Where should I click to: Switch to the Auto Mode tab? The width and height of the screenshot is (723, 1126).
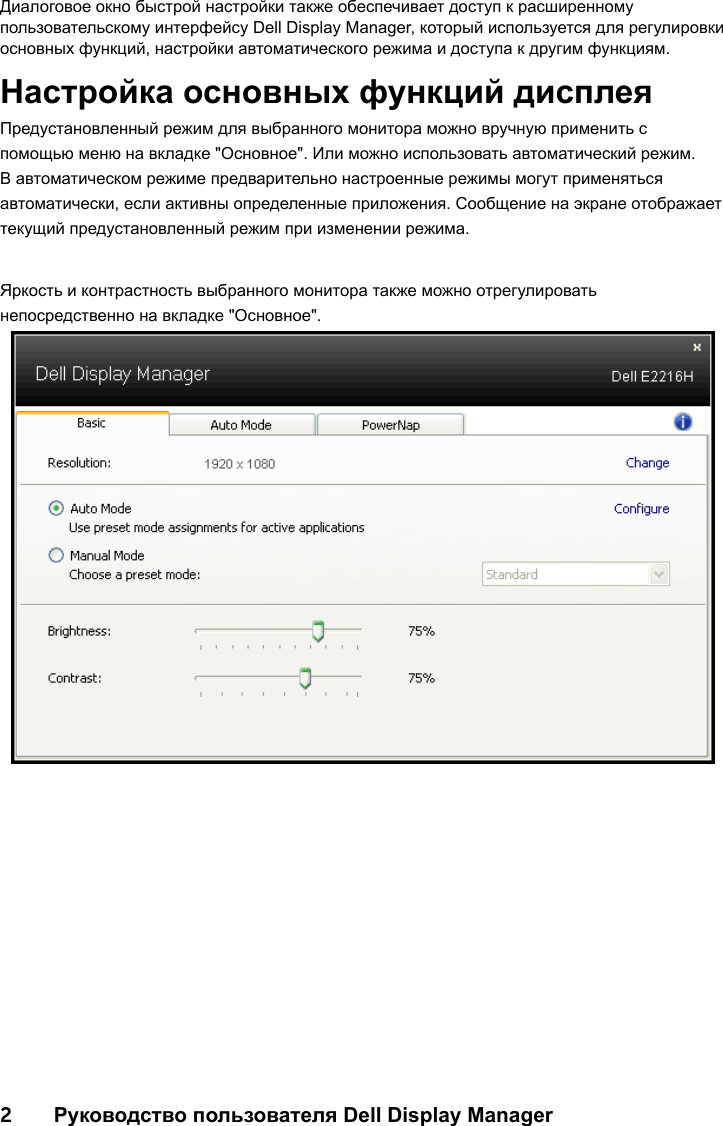(x=241, y=424)
